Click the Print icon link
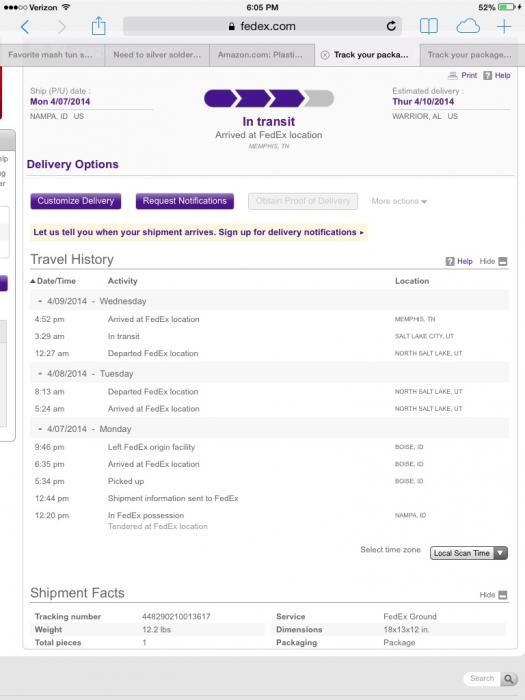 462,75
